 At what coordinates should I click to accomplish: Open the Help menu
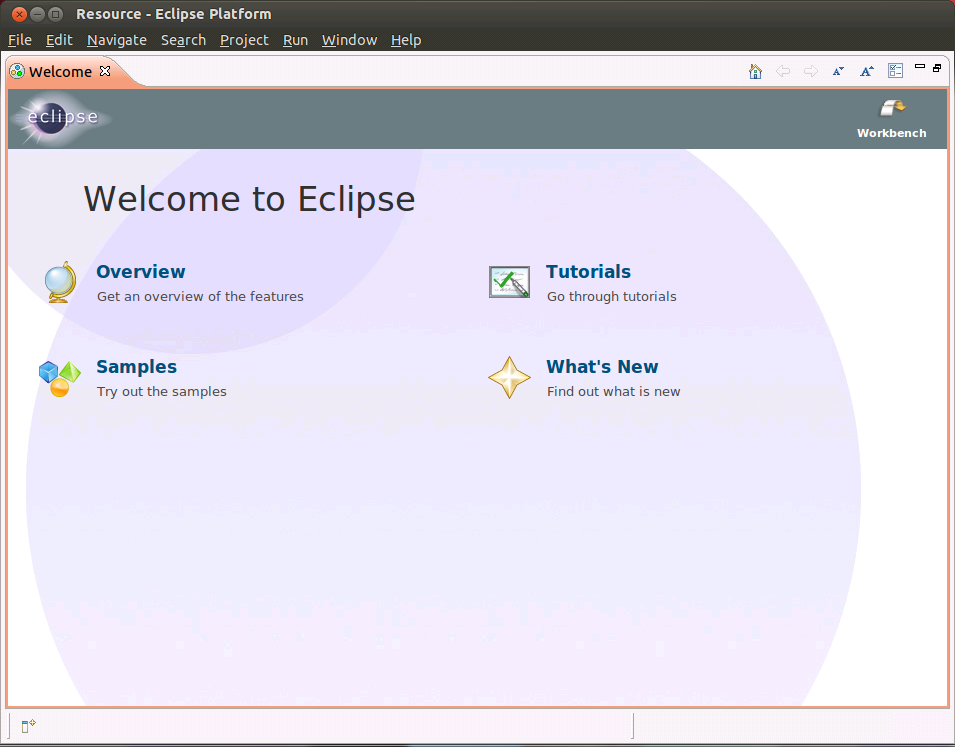tap(406, 40)
